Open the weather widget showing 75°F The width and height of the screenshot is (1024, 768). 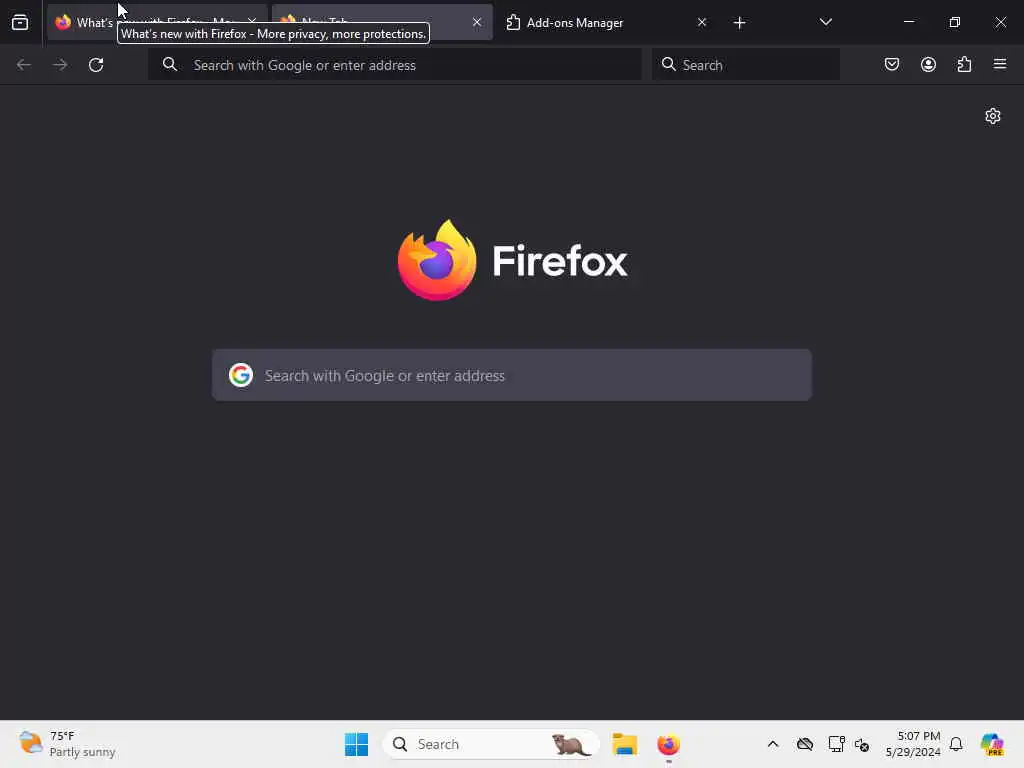pos(67,744)
